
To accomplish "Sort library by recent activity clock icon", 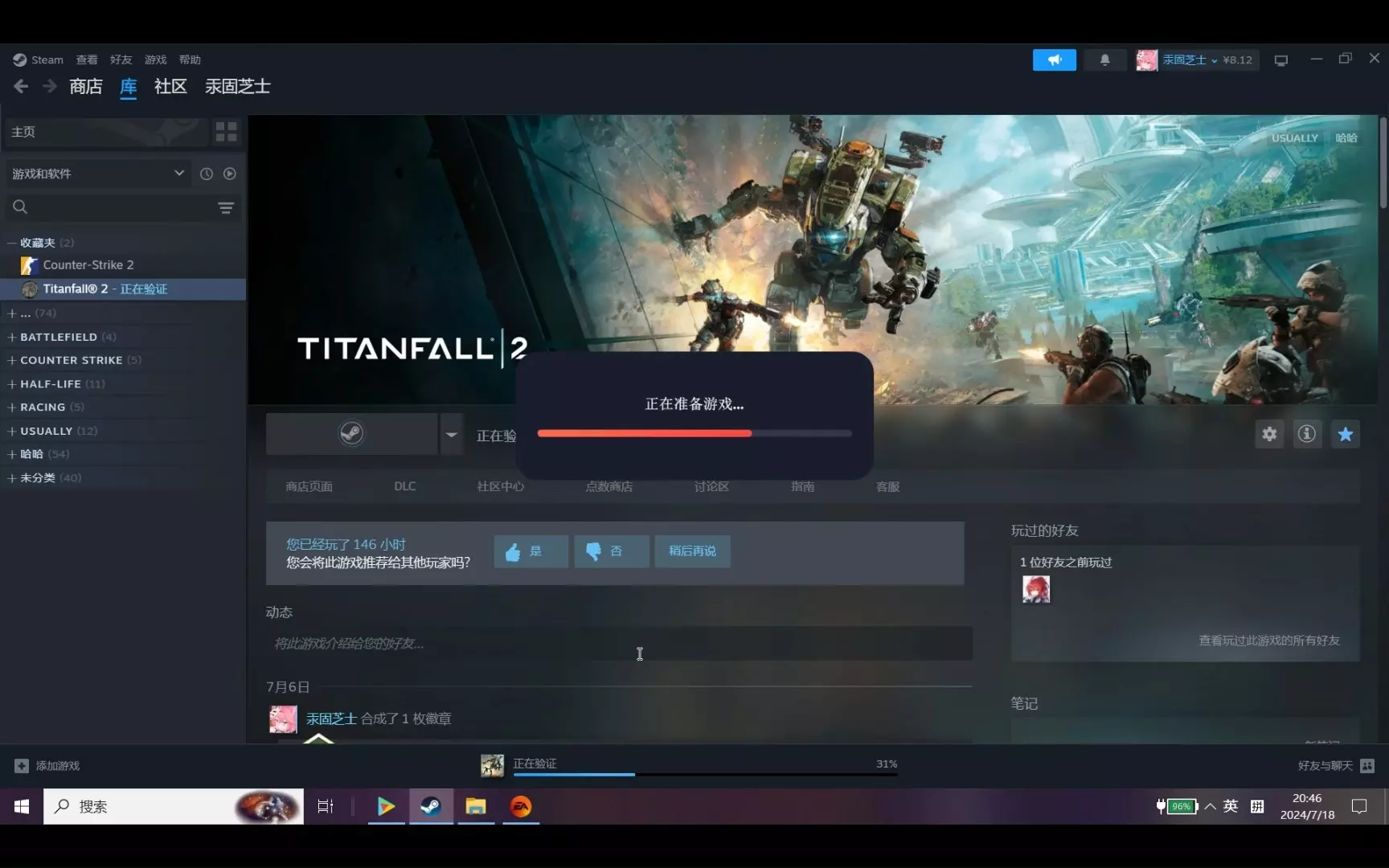I will [x=207, y=174].
